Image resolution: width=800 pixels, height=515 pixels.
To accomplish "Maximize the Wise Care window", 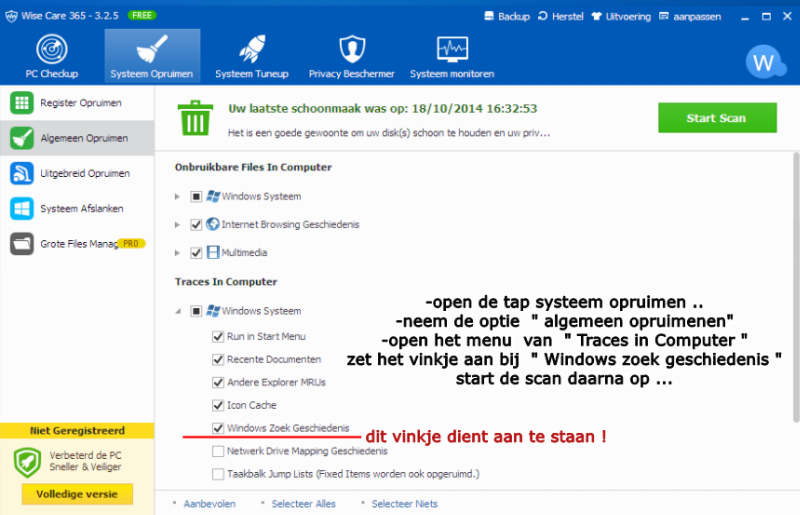I will (766, 16).
